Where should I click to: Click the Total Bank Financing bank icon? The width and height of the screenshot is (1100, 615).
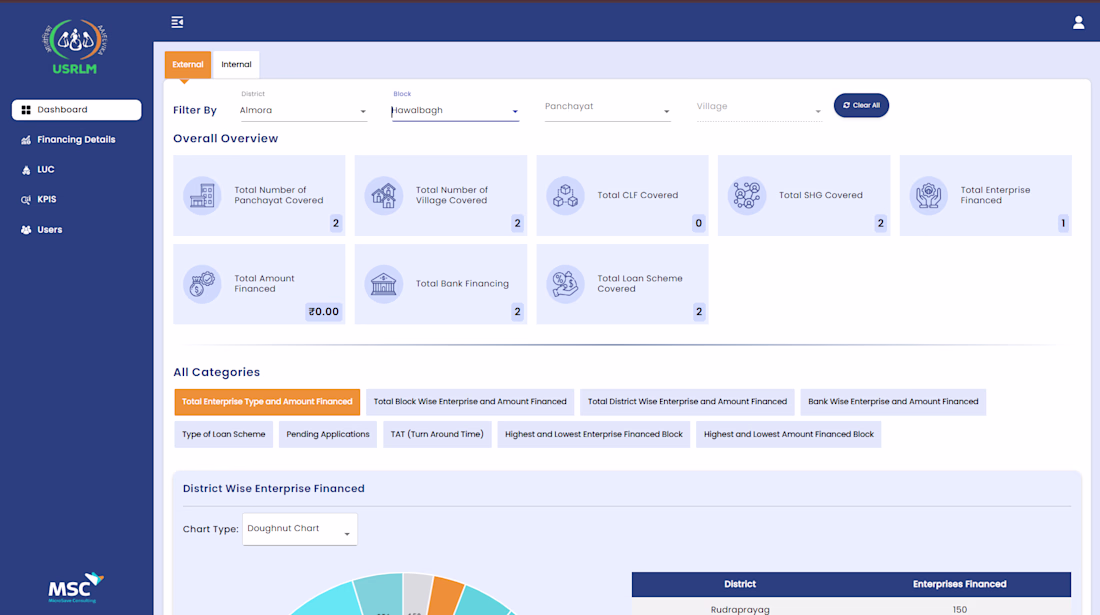[384, 284]
